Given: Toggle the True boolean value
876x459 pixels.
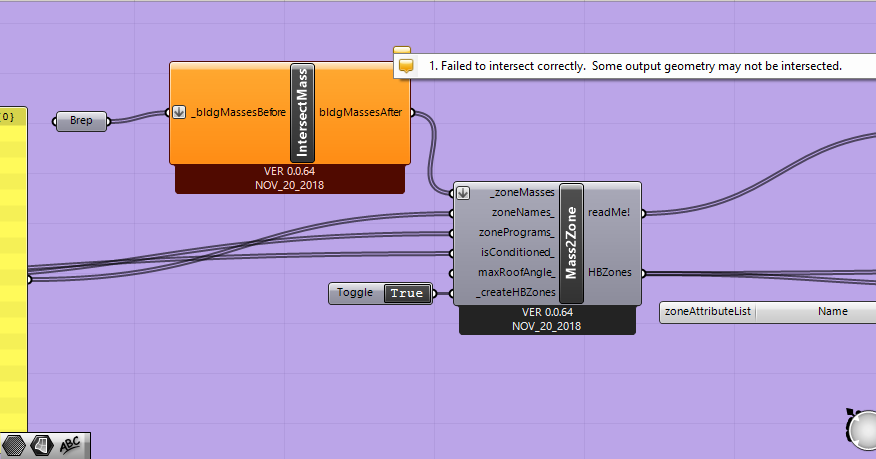Looking at the screenshot, I should click(407, 293).
